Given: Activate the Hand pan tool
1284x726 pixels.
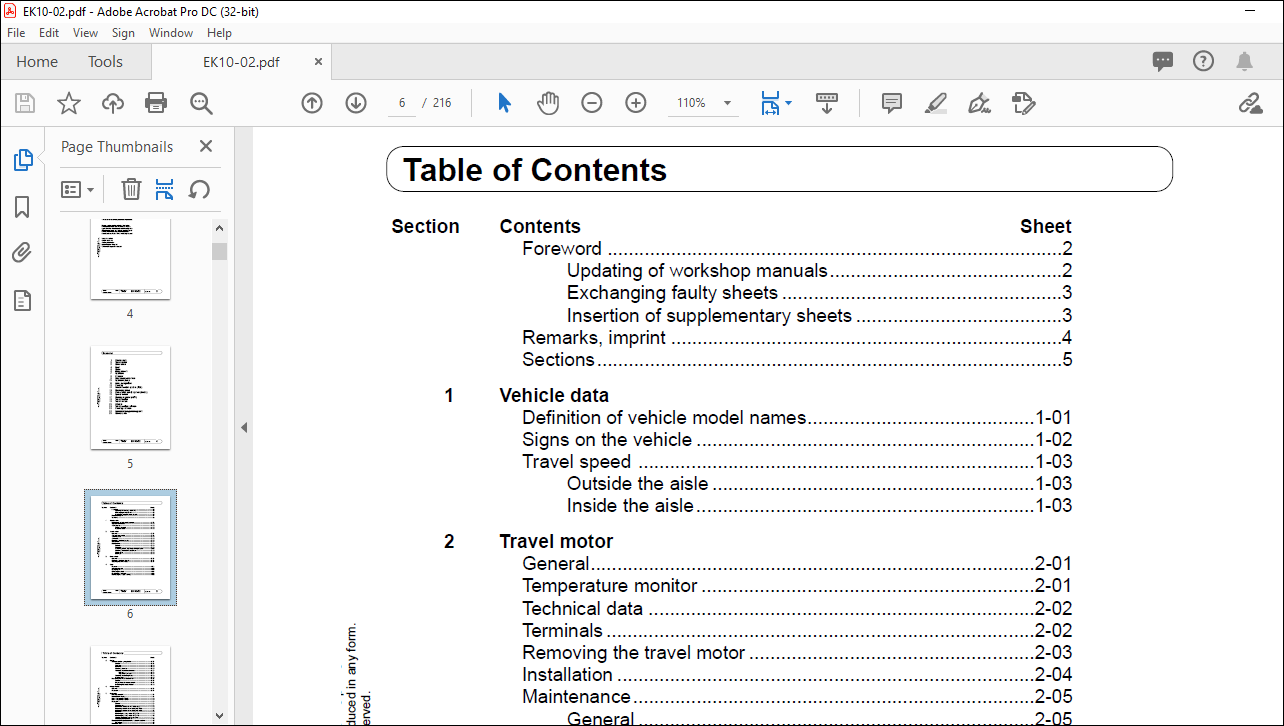Looking at the screenshot, I should click(548, 103).
